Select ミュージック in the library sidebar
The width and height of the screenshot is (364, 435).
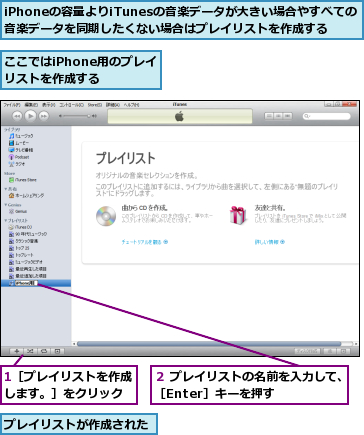pos(21,136)
